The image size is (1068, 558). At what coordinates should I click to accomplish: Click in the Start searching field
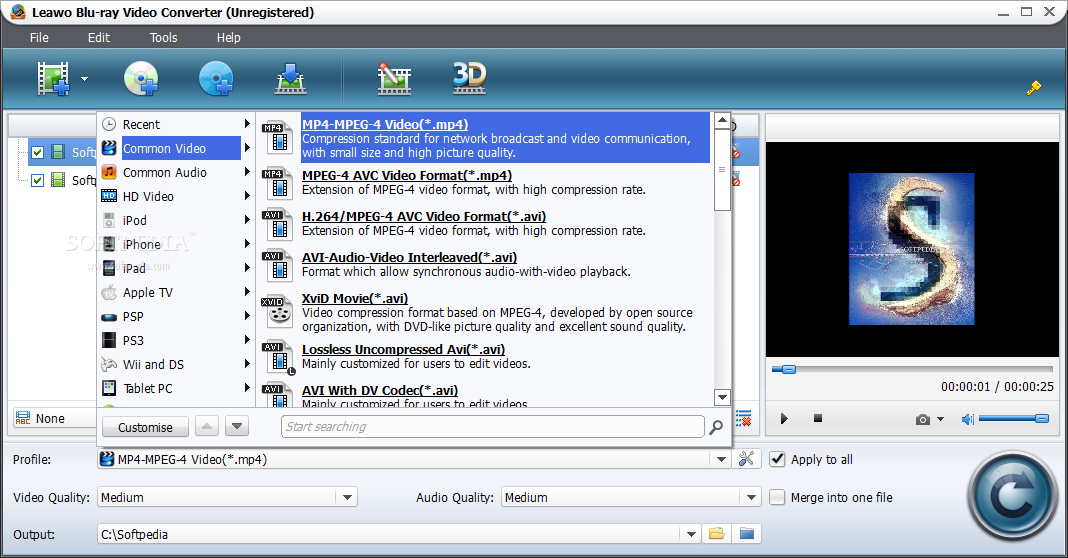pos(492,427)
